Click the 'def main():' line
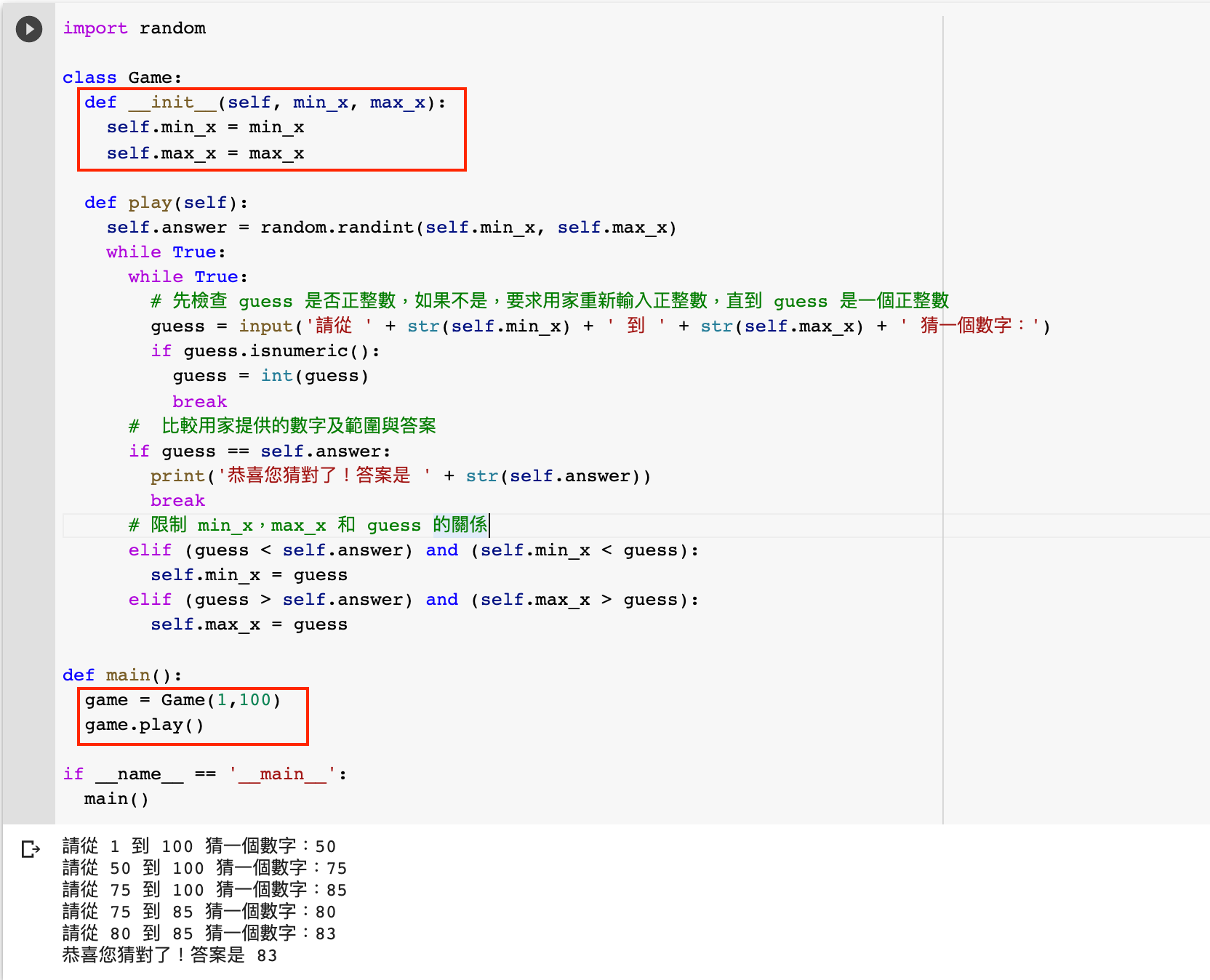The image size is (1210, 980). point(122,675)
